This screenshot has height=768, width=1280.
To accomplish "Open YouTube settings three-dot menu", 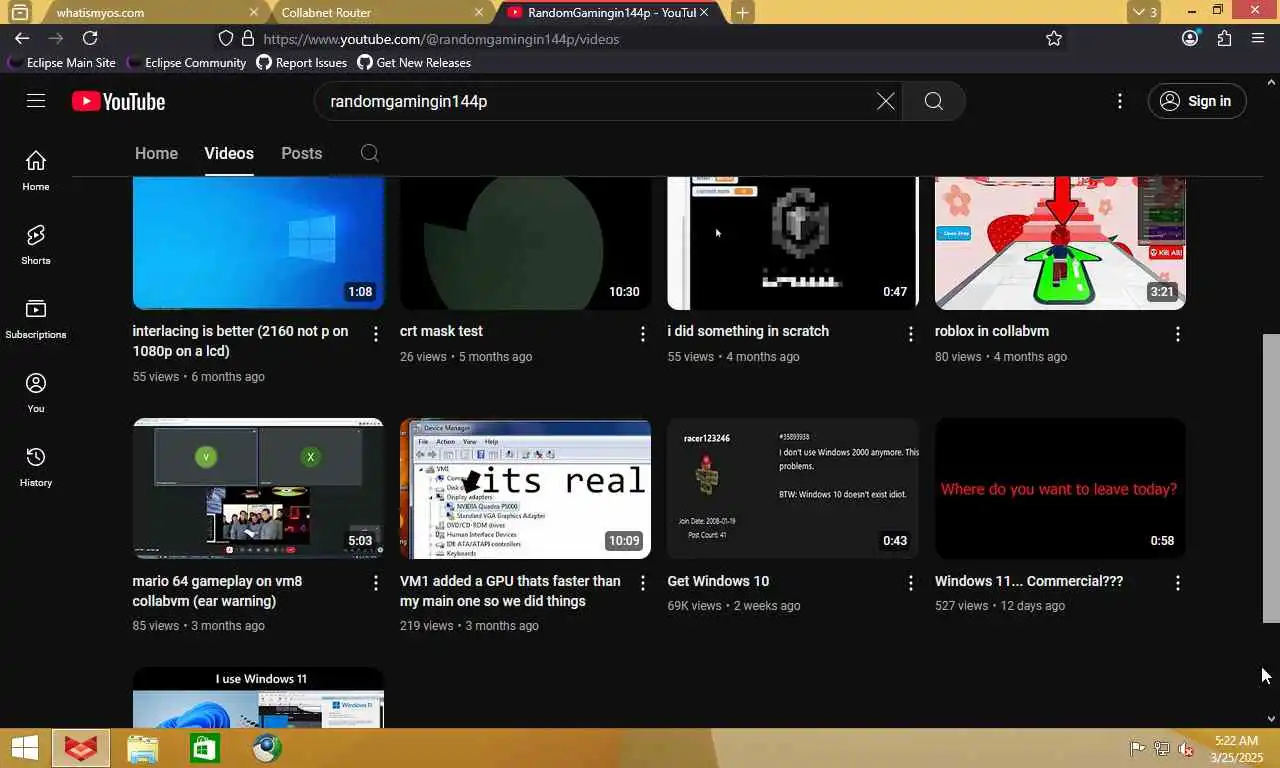I will point(1120,101).
